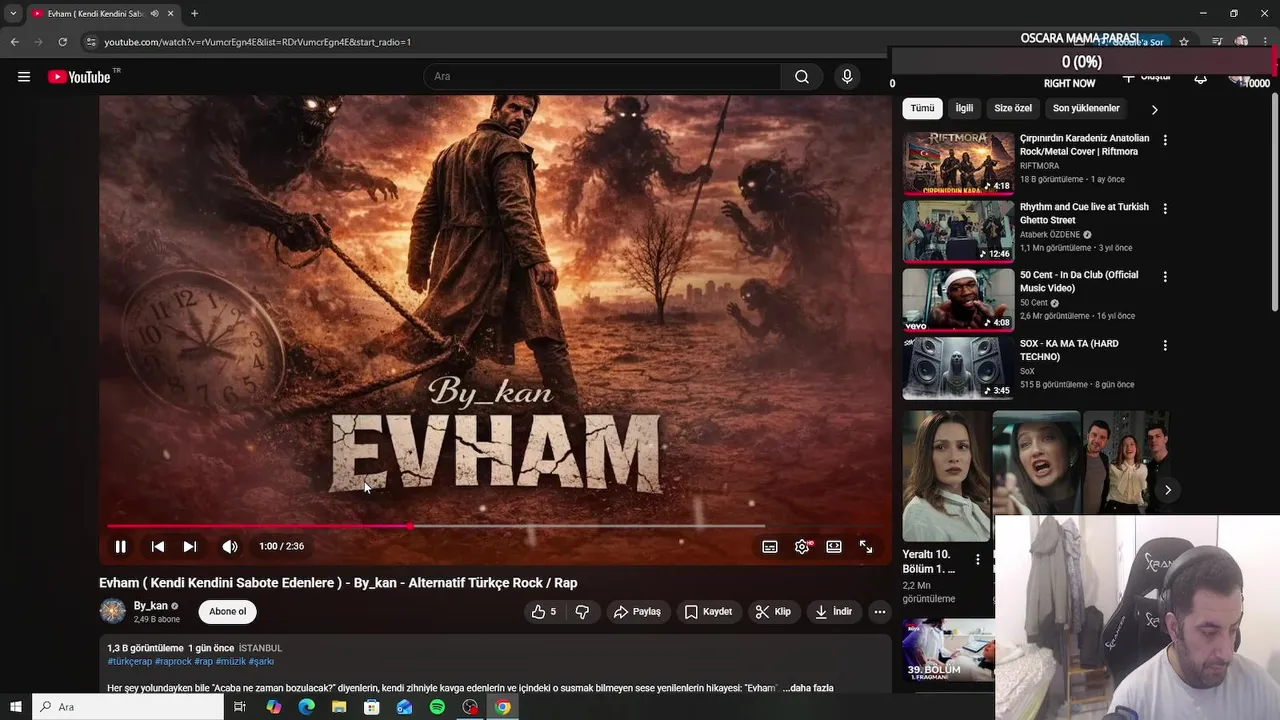
Task: Seek on the video progress bar
Action: tap(495, 525)
